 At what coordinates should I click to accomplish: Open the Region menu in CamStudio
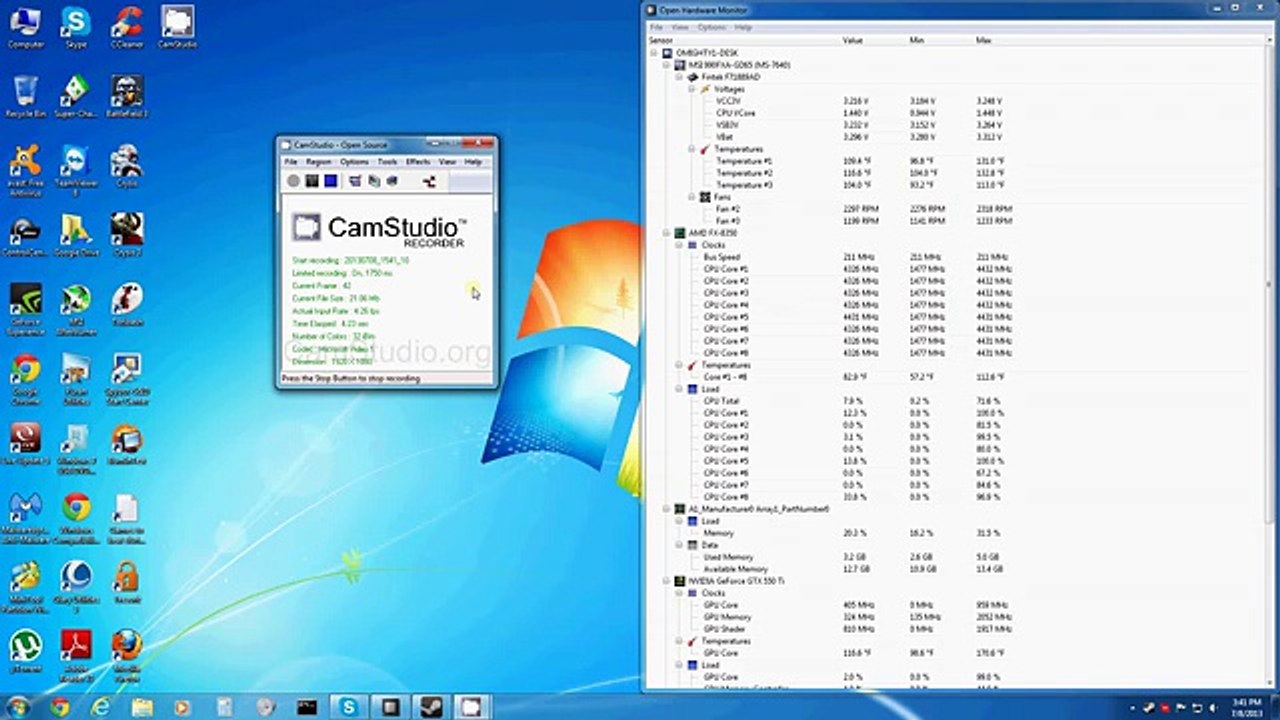pyautogui.click(x=318, y=161)
